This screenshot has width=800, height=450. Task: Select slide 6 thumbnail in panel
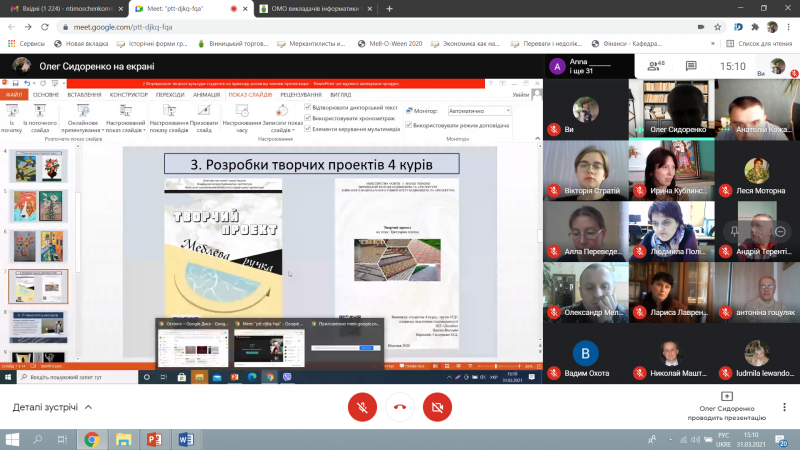(x=38, y=246)
